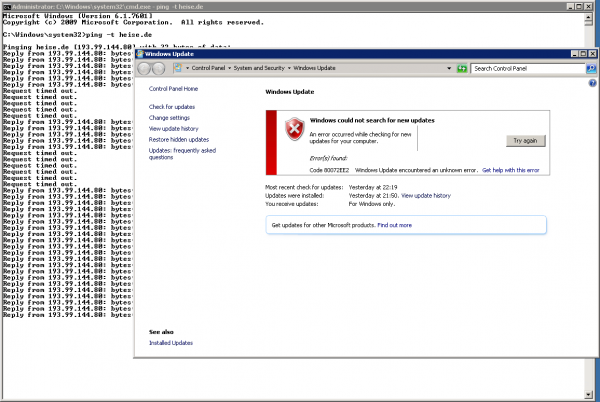Open Restore hidden updates link

(179, 140)
